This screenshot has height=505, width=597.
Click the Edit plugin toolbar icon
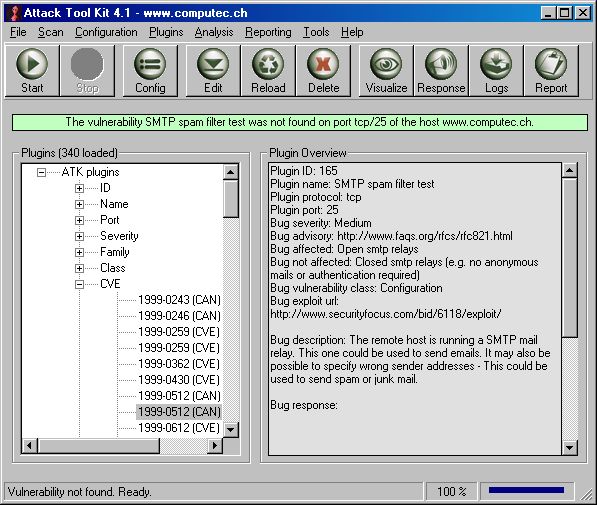tap(213, 70)
